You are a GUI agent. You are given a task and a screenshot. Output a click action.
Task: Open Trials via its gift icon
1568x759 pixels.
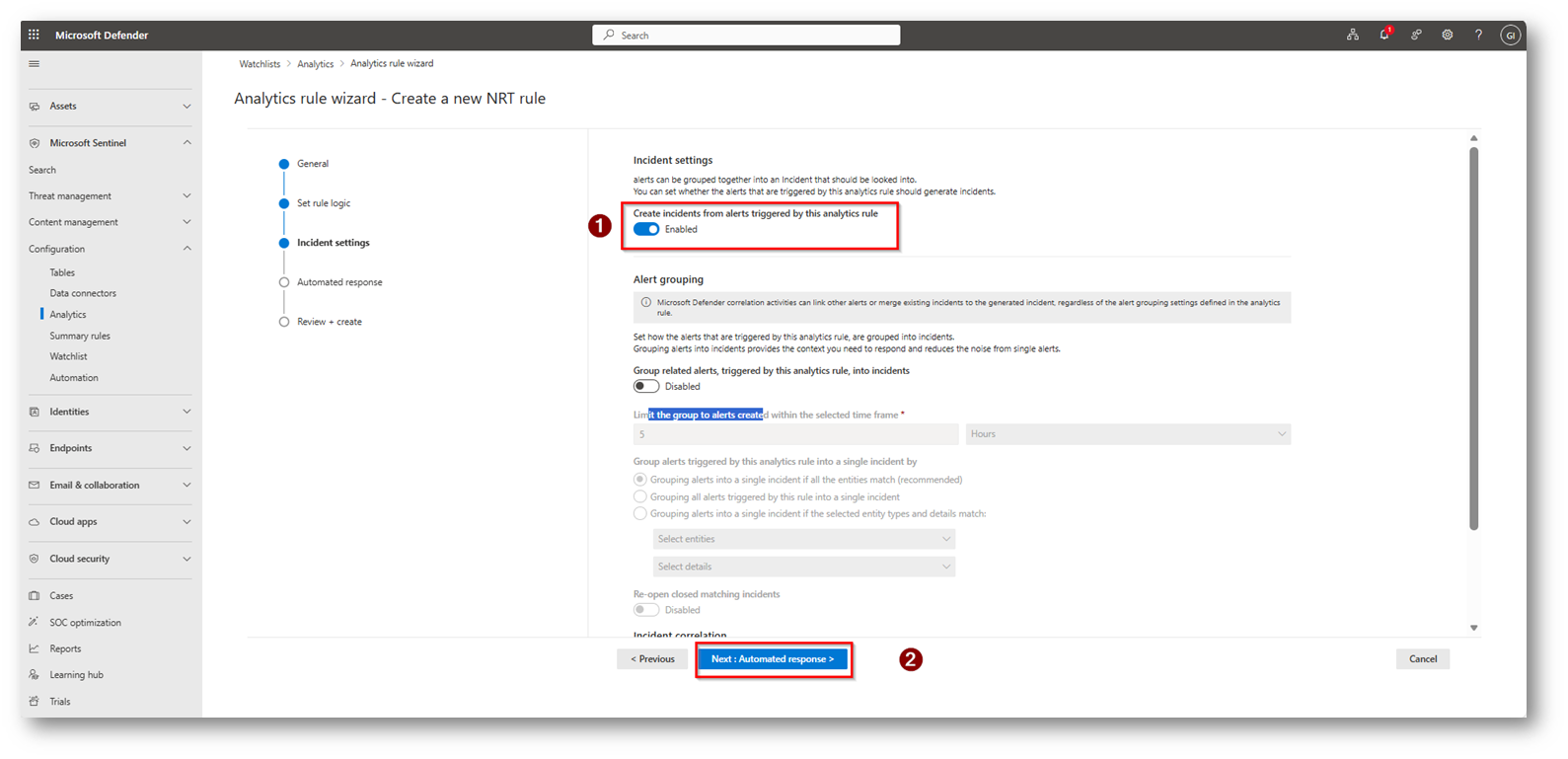click(35, 702)
